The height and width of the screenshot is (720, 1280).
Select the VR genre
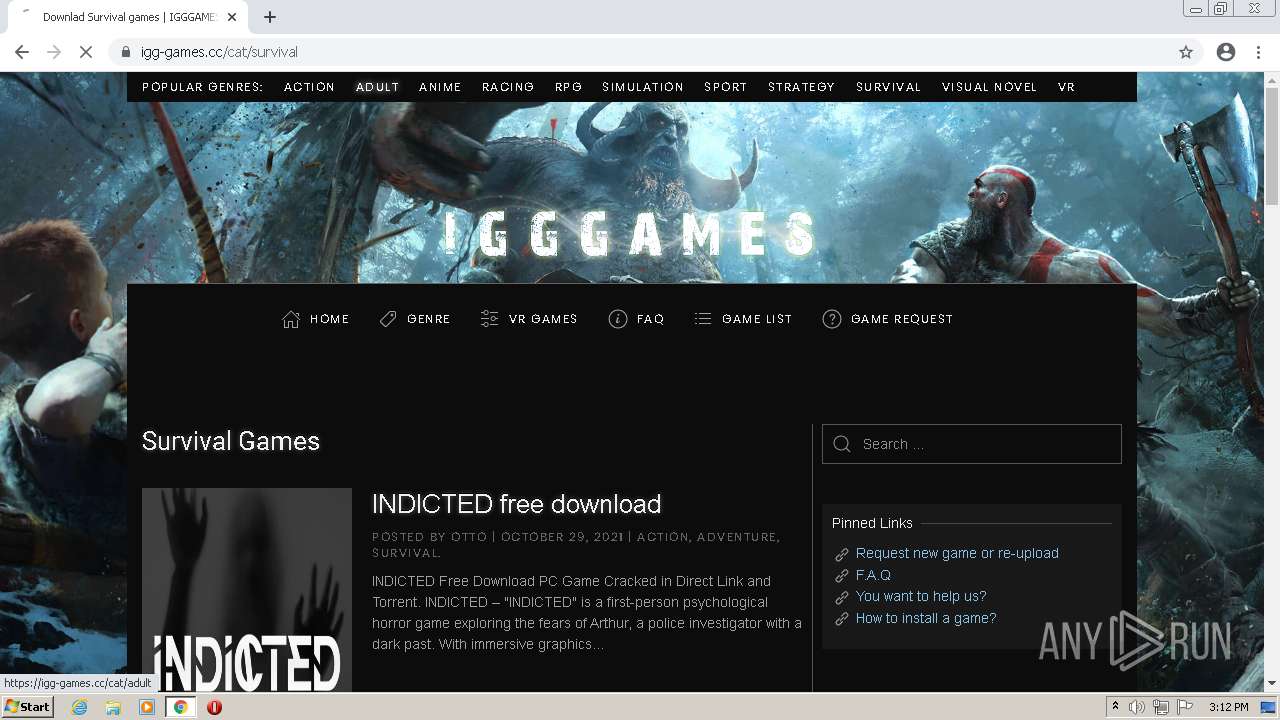[1066, 87]
